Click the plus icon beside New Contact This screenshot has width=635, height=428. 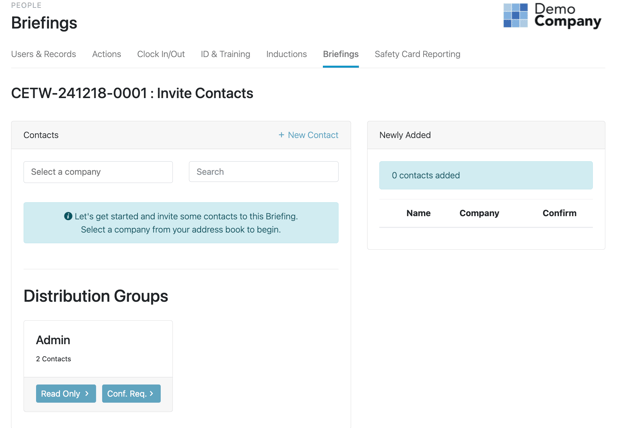pos(281,135)
